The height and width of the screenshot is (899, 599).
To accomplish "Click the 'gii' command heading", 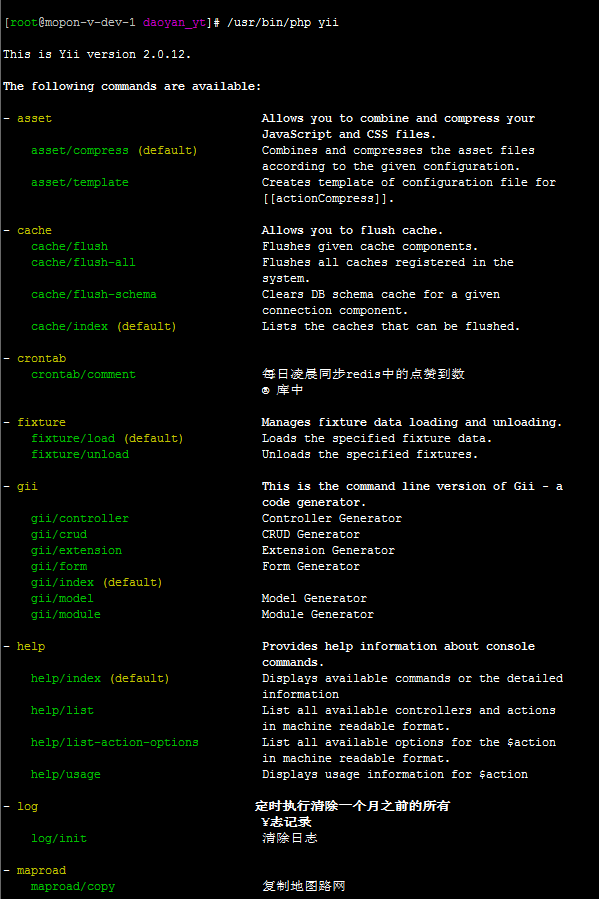I will point(27,486).
